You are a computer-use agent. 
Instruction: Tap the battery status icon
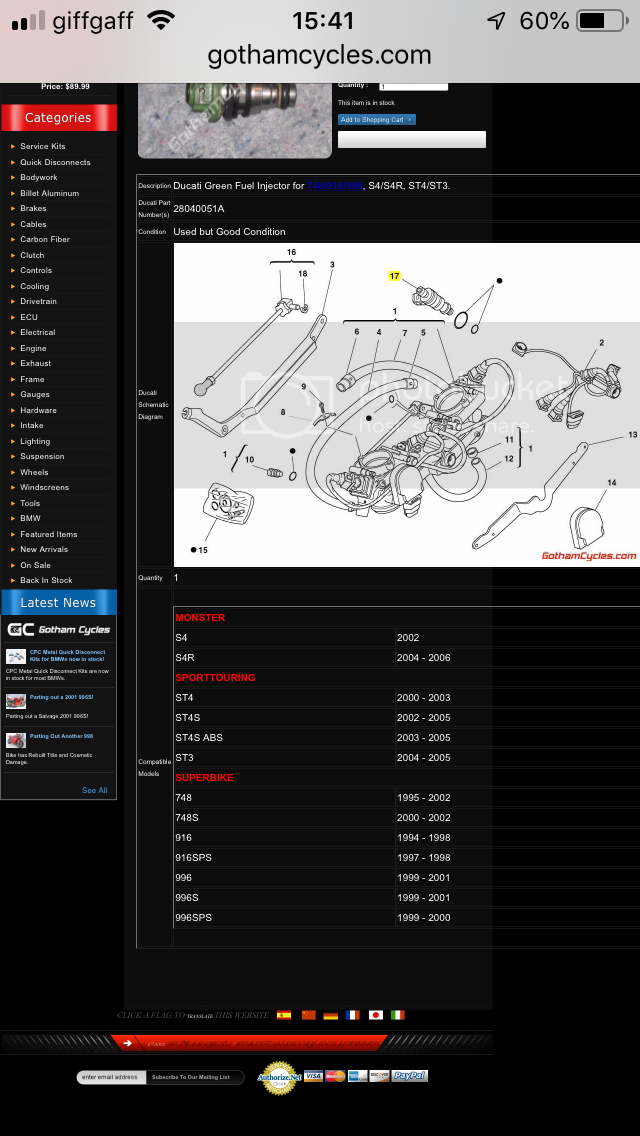coord(602,20)
